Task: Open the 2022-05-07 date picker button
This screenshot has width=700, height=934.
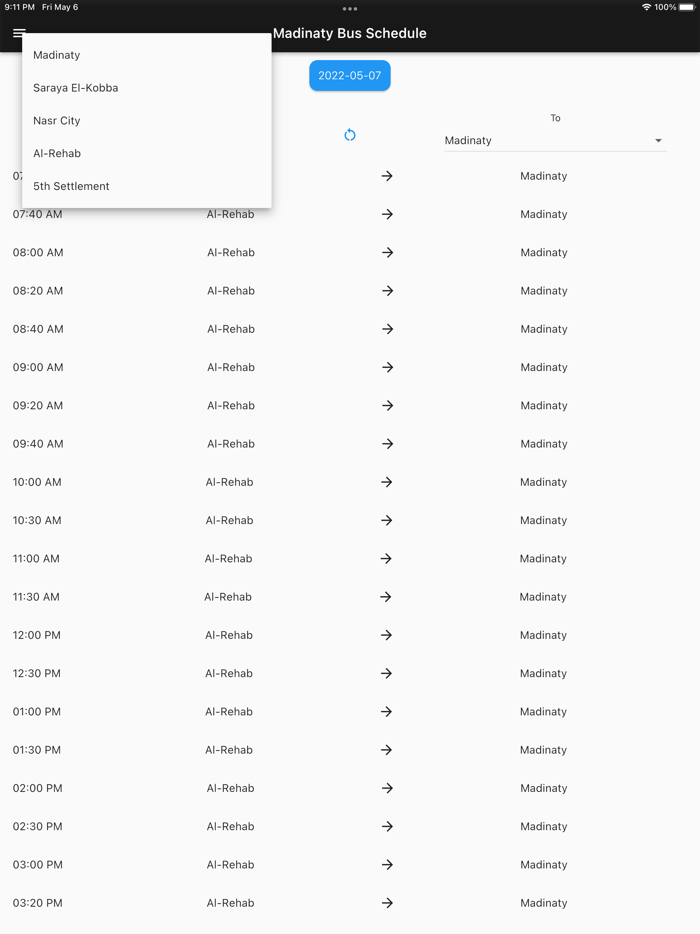Action: (x=349, y=75)
